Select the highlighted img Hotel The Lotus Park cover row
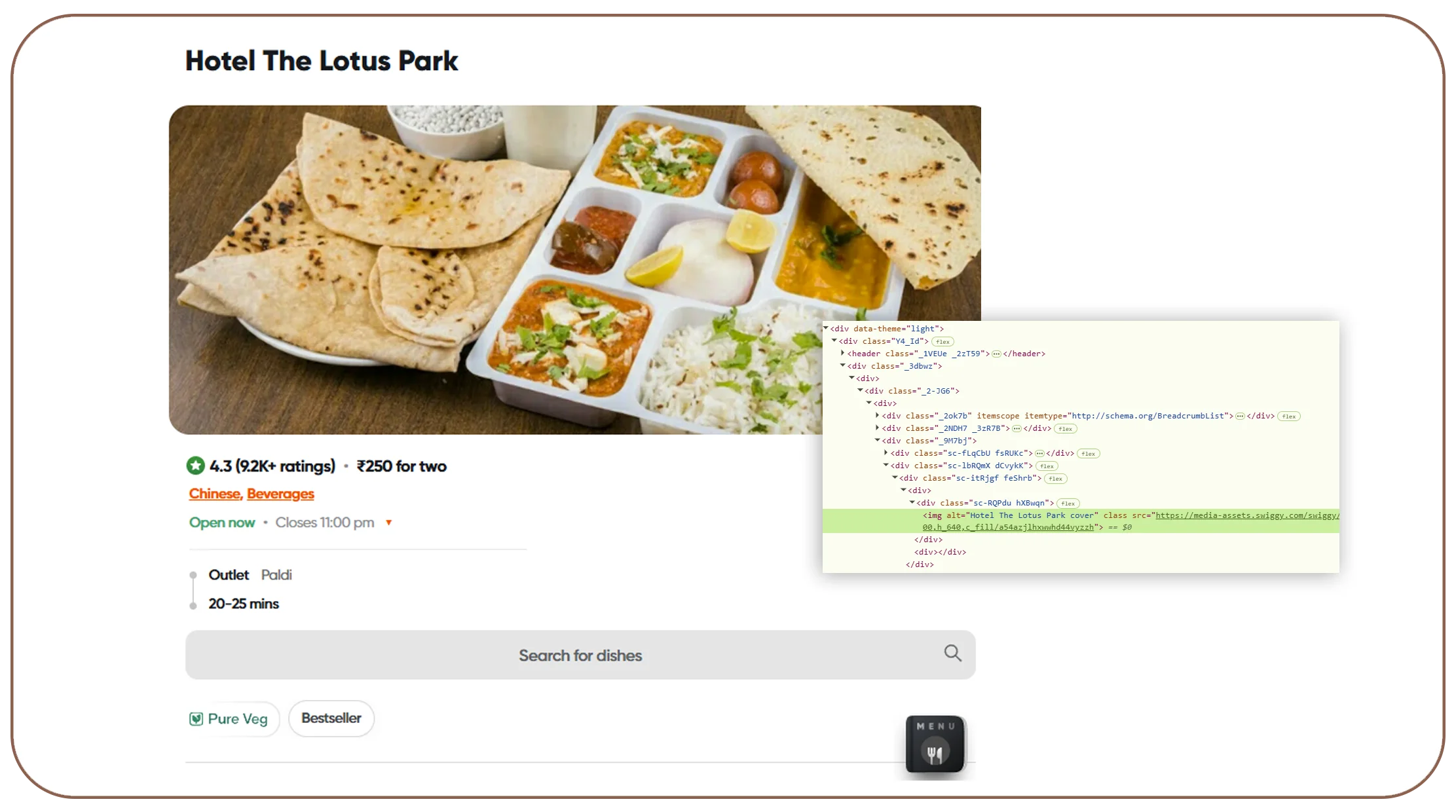The width and height of the screenshot is (1456, 812). click(x=1081, y=521)
